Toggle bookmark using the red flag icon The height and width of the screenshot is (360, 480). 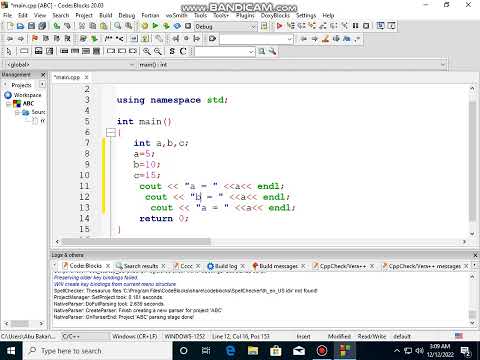point(35,38)
